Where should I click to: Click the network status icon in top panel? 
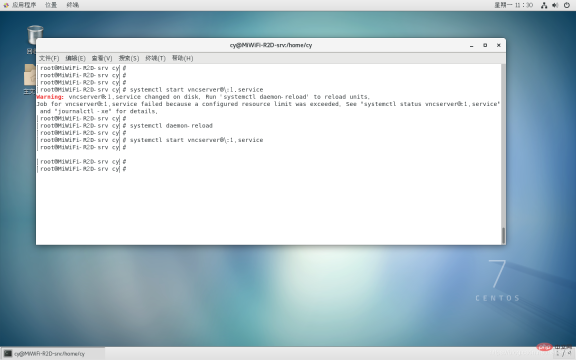point(544,5)
